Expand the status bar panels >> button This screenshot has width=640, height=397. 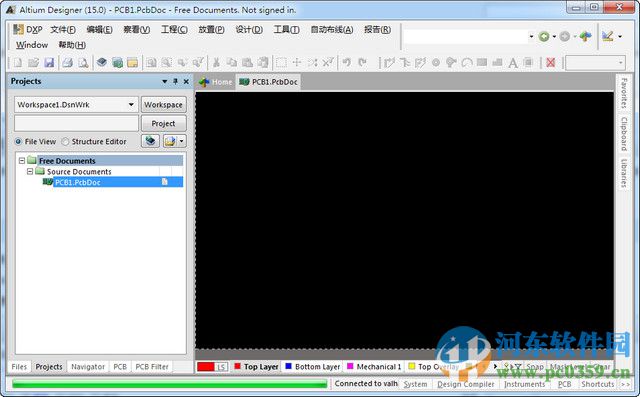tap(625, 384)
